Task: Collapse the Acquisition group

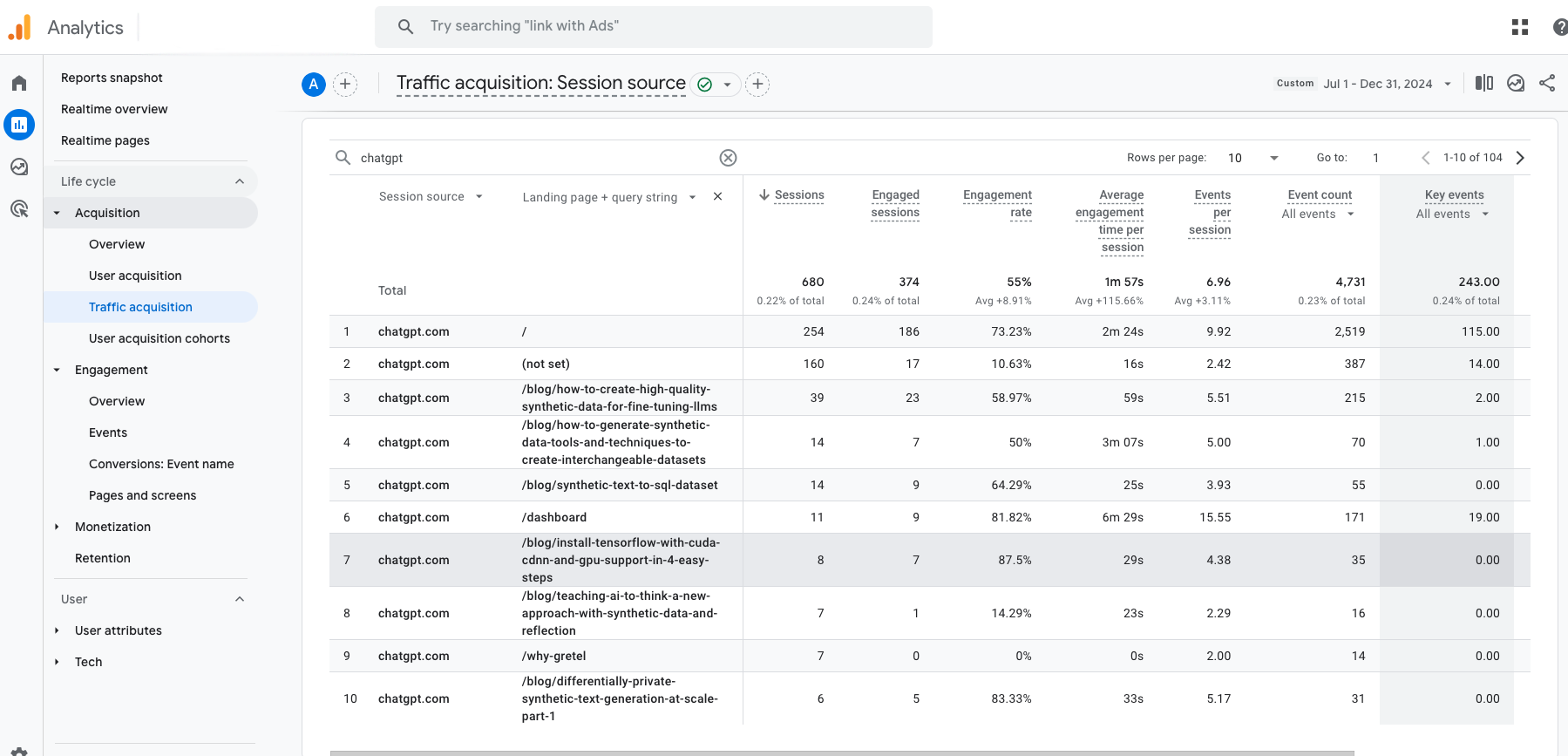Action: tap(57, 213)
